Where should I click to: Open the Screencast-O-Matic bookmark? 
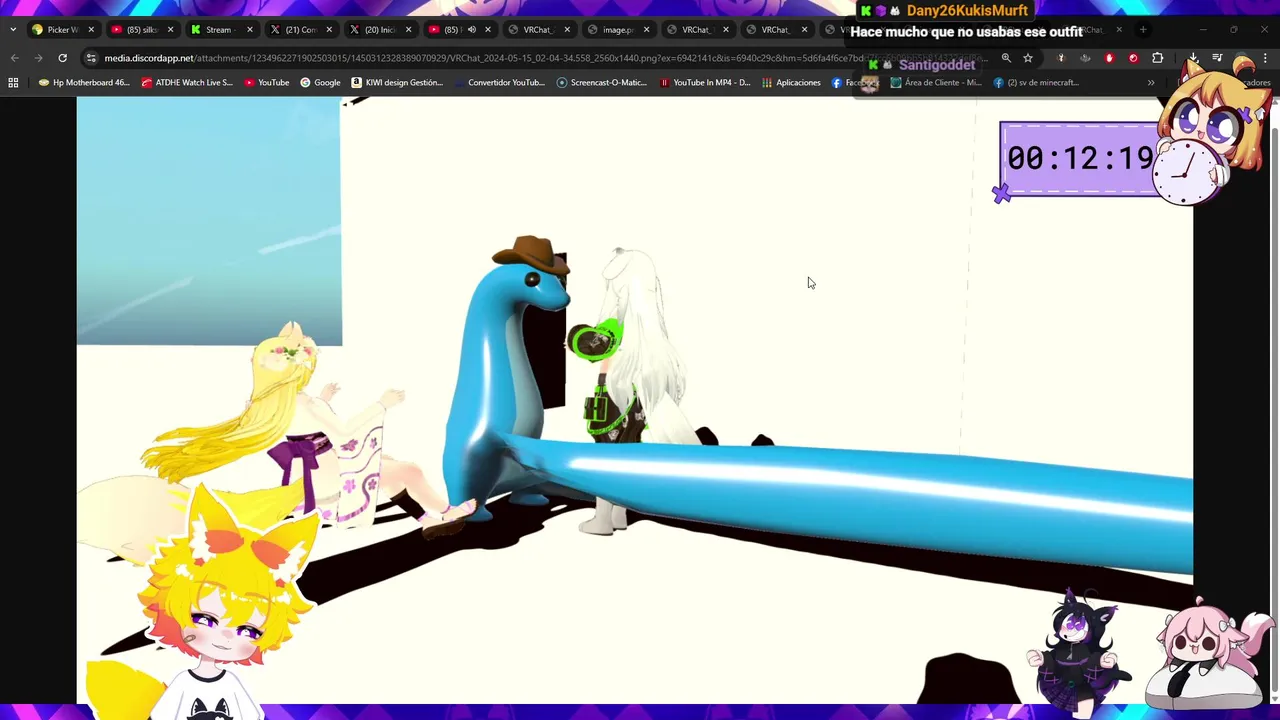click(x=602, y=83)
